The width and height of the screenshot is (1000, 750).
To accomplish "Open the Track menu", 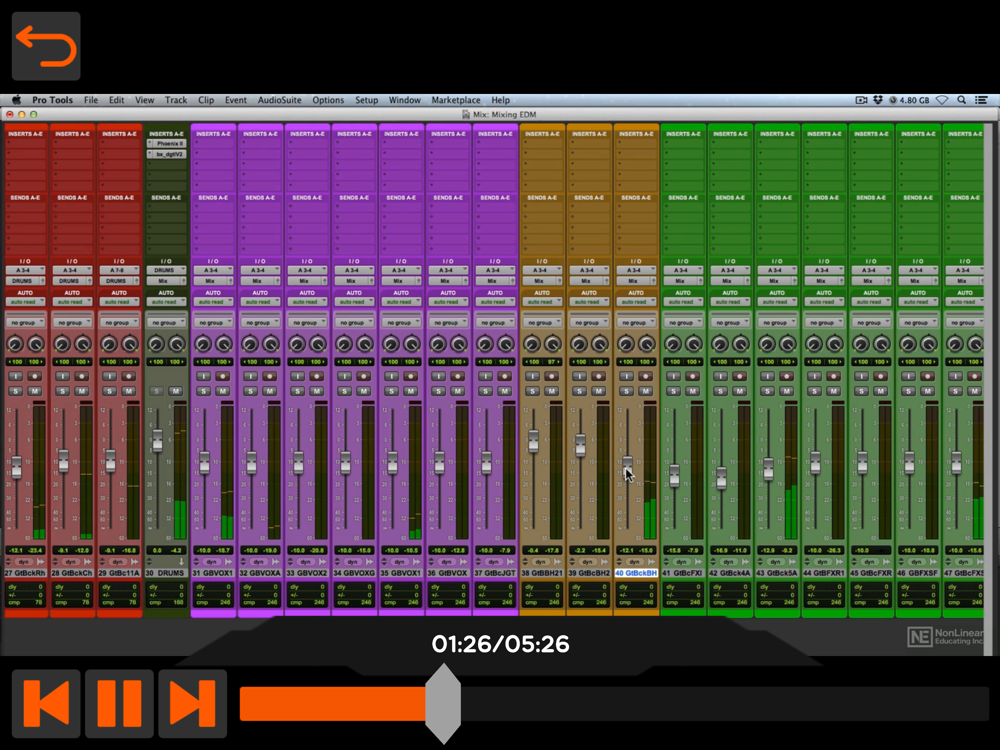I will point(176,99).
